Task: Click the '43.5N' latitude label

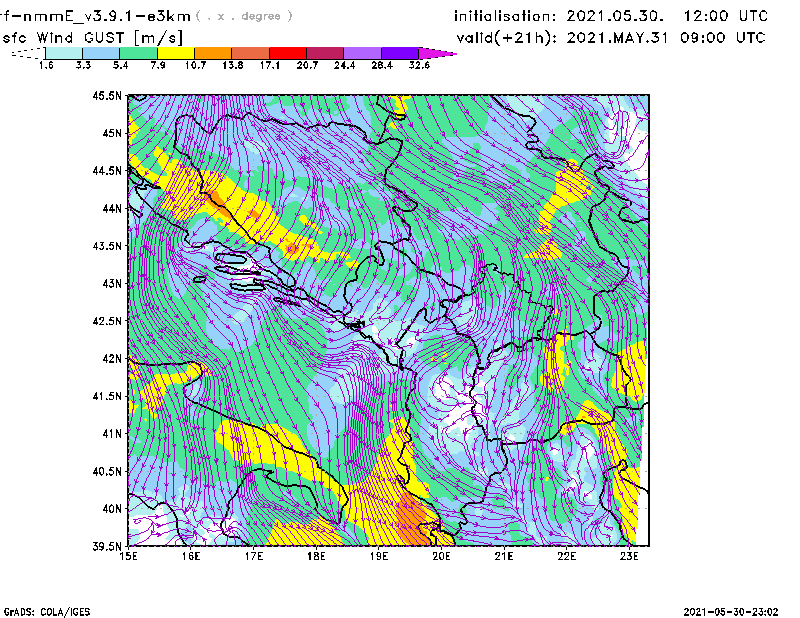Action: point(107,245)
